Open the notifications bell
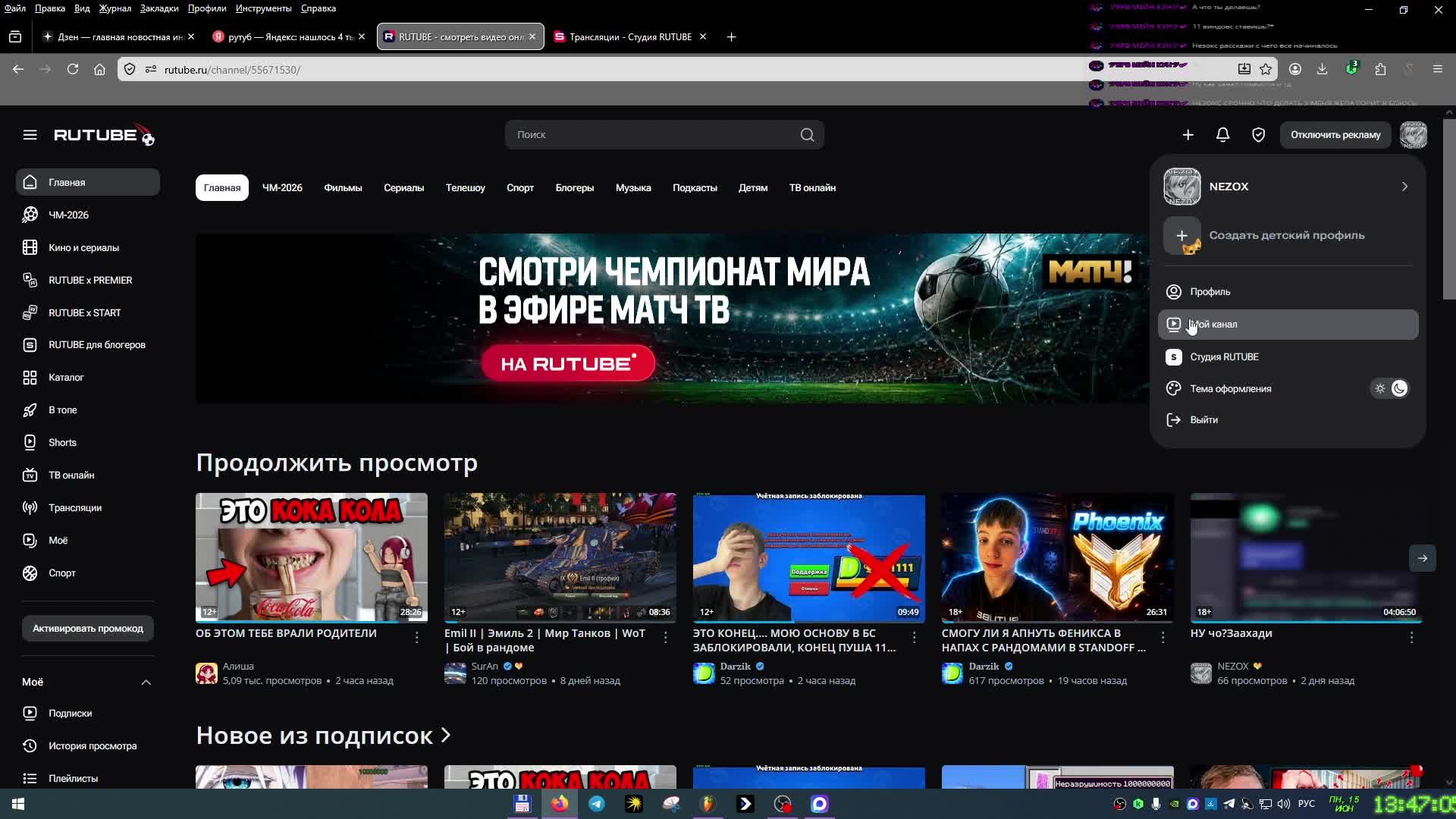 tap(1222, 135)
